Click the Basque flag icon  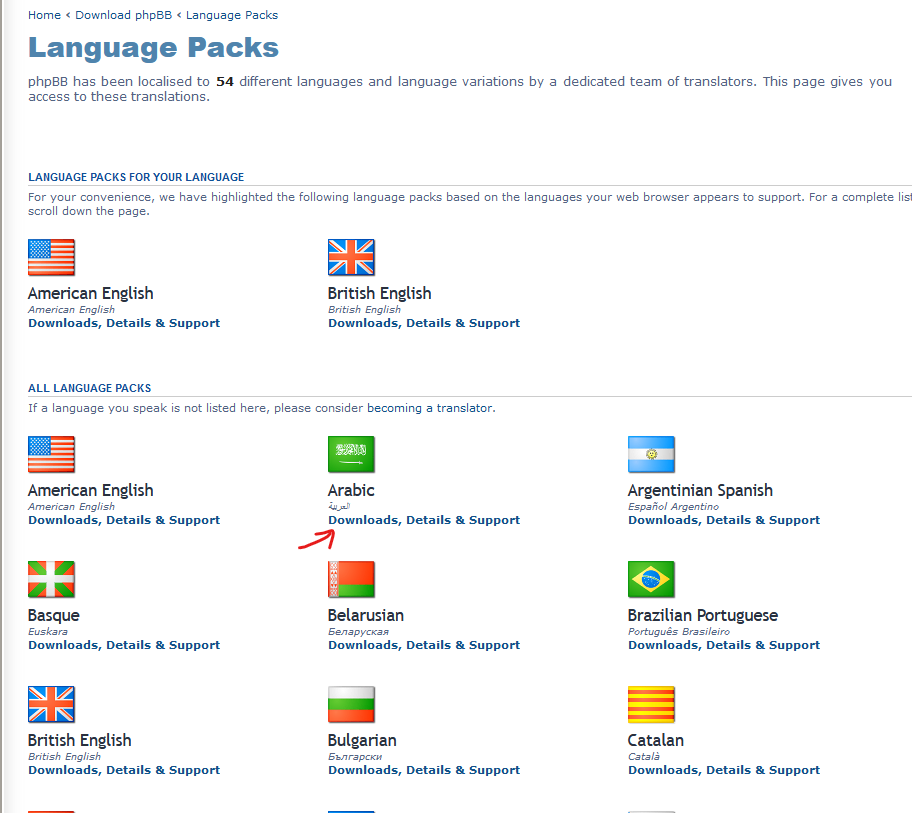pyautogui.click(x=51, y=579)
